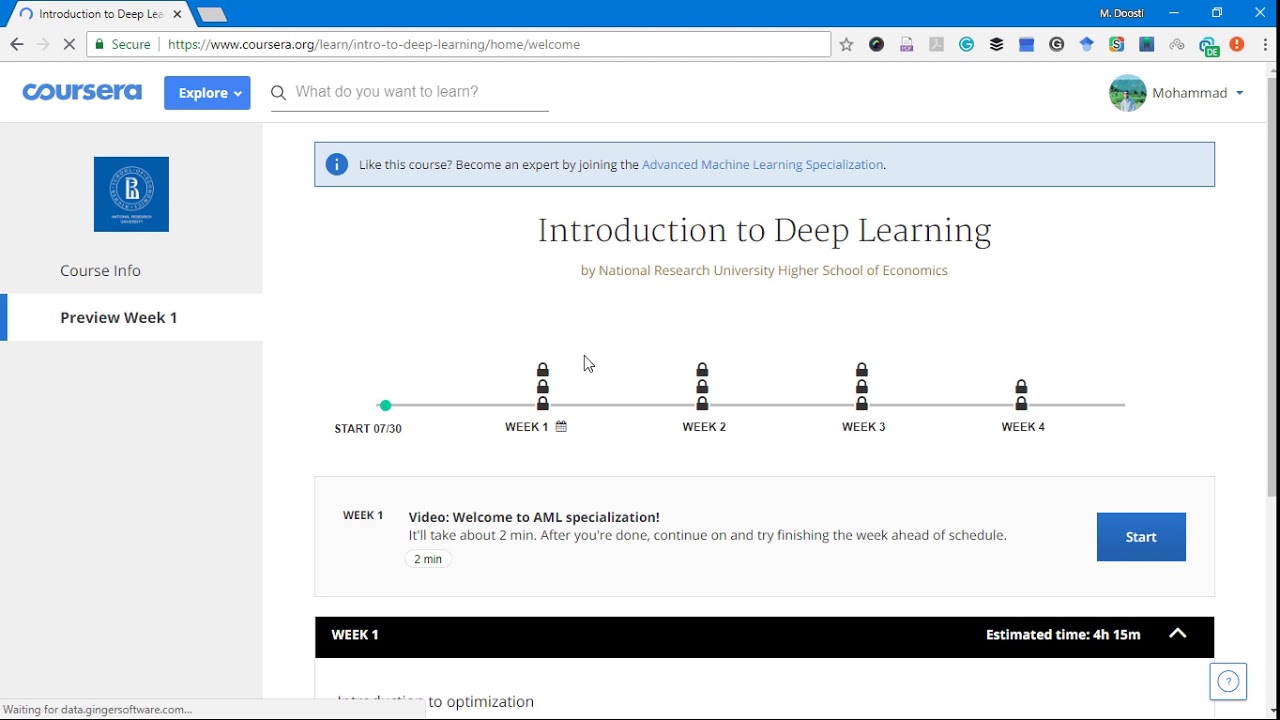Screen dimensions: 1280x720
Task: Click the Coursera logo
Action: pos(82,92)
